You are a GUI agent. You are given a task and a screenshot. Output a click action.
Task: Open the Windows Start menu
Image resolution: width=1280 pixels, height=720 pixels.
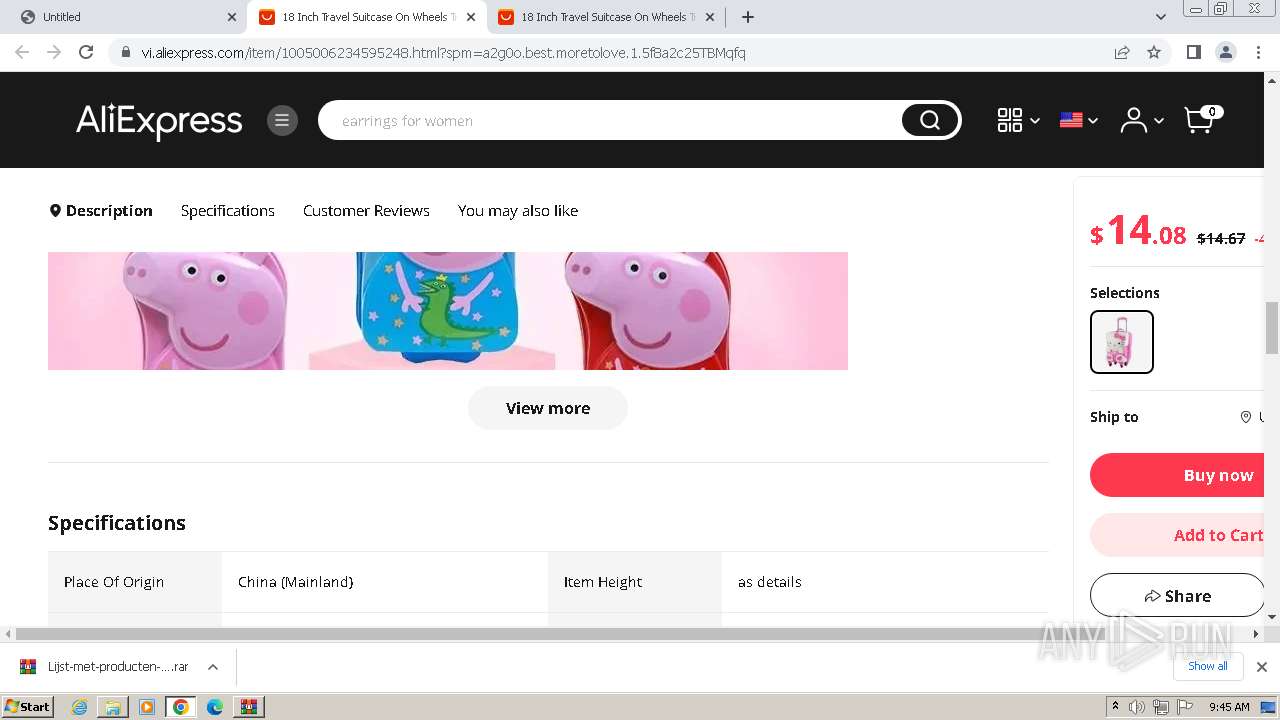[x=28, y=707]
